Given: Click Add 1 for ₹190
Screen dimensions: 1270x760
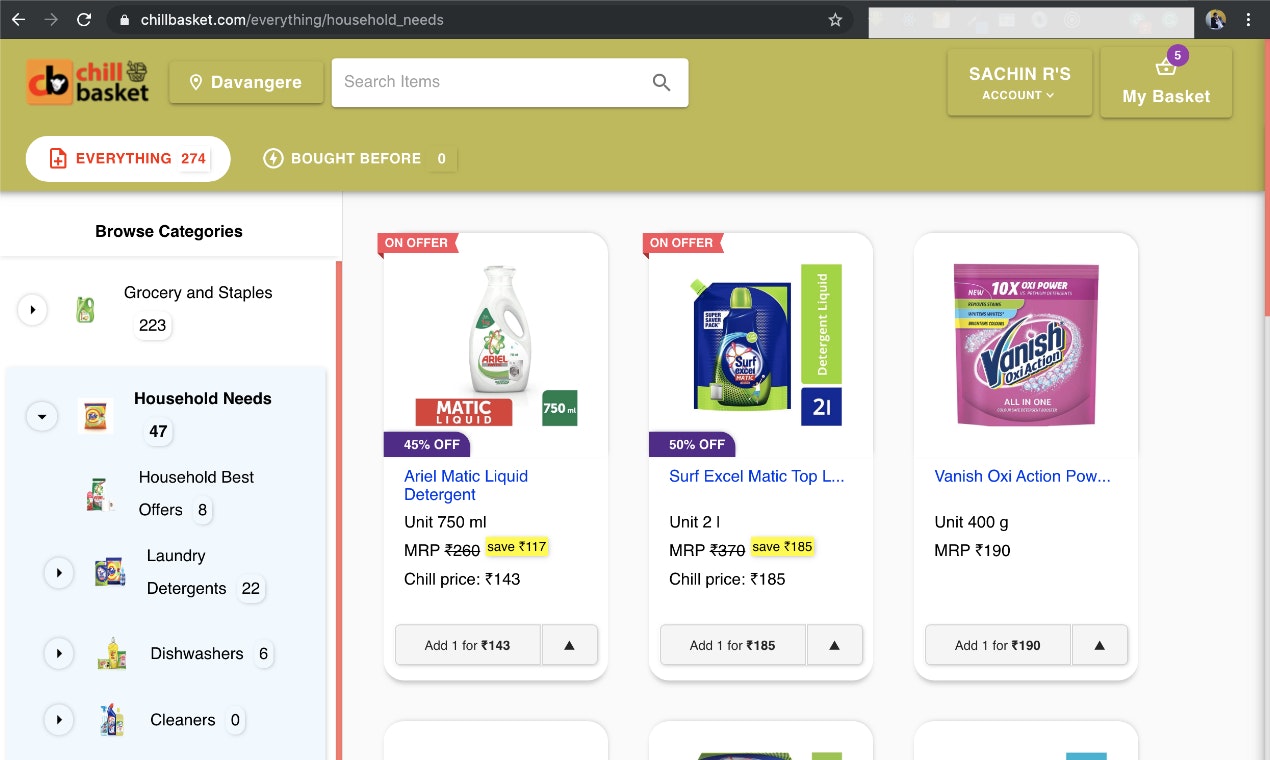Looking at the screenshot, I should tap(998, 645).
